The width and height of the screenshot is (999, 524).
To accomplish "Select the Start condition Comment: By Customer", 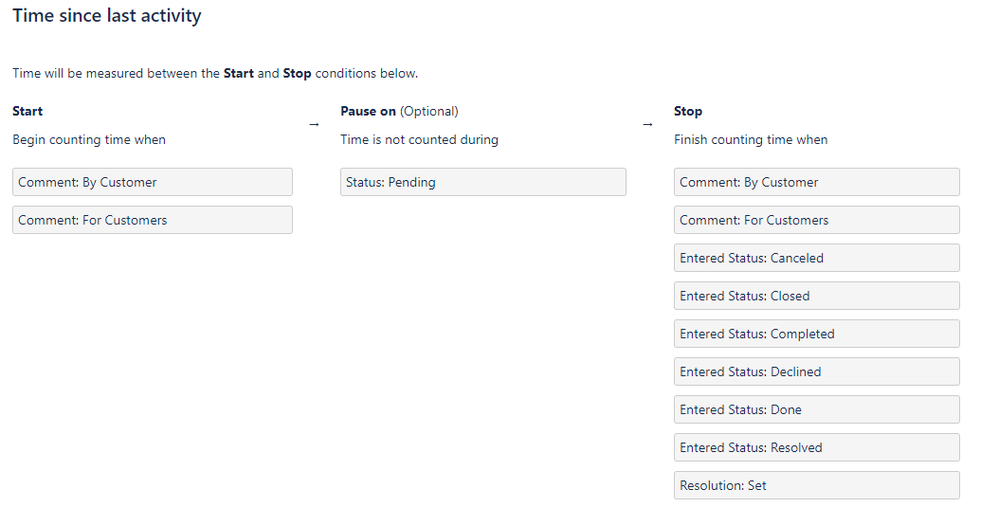I will click(152, 182).
